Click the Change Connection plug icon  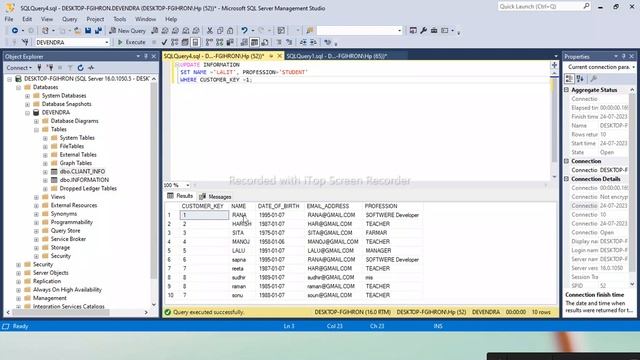pos(25,42)
